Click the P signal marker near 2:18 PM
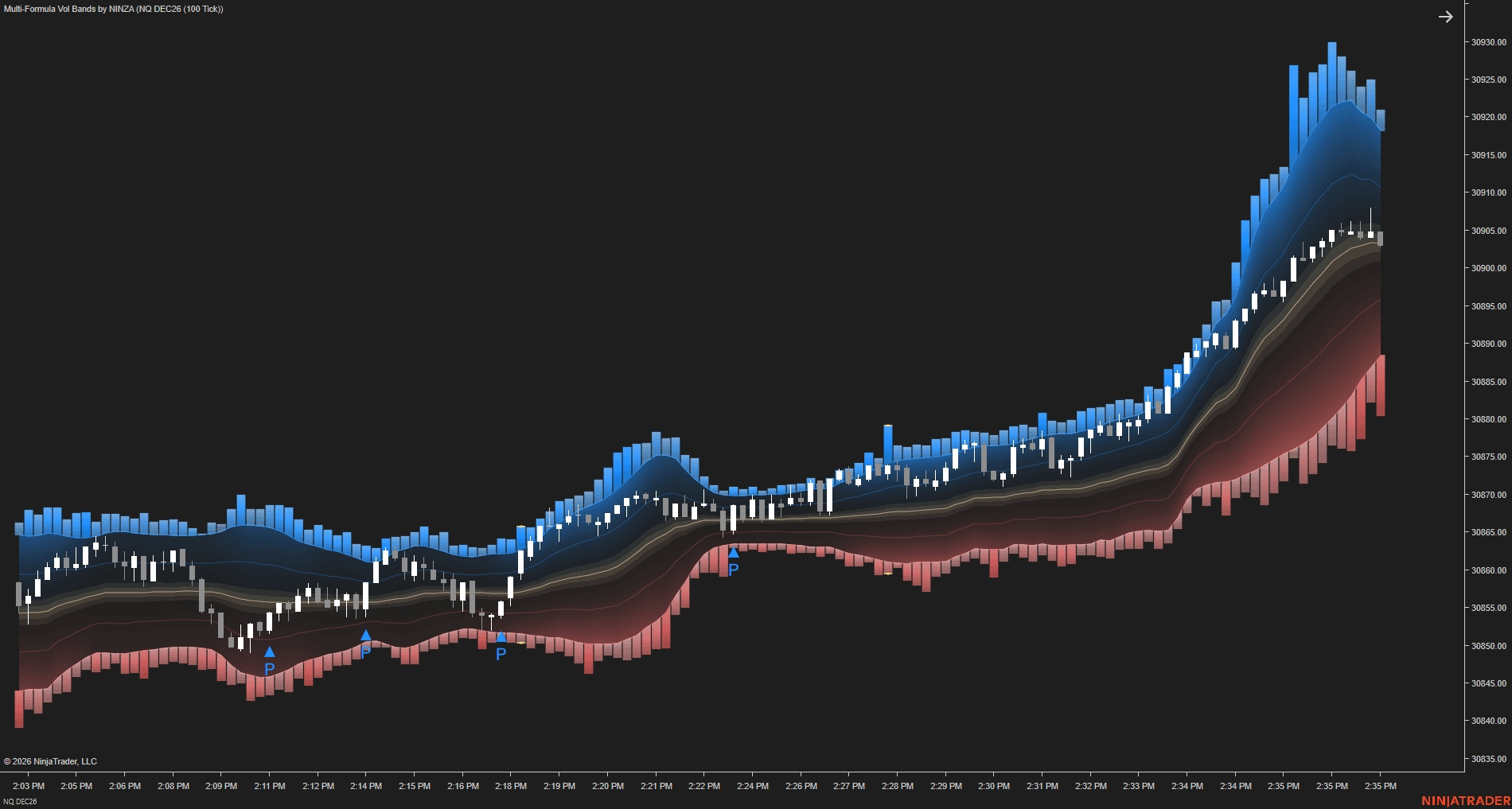This screenshot has width=1512, height=809. 501,654
